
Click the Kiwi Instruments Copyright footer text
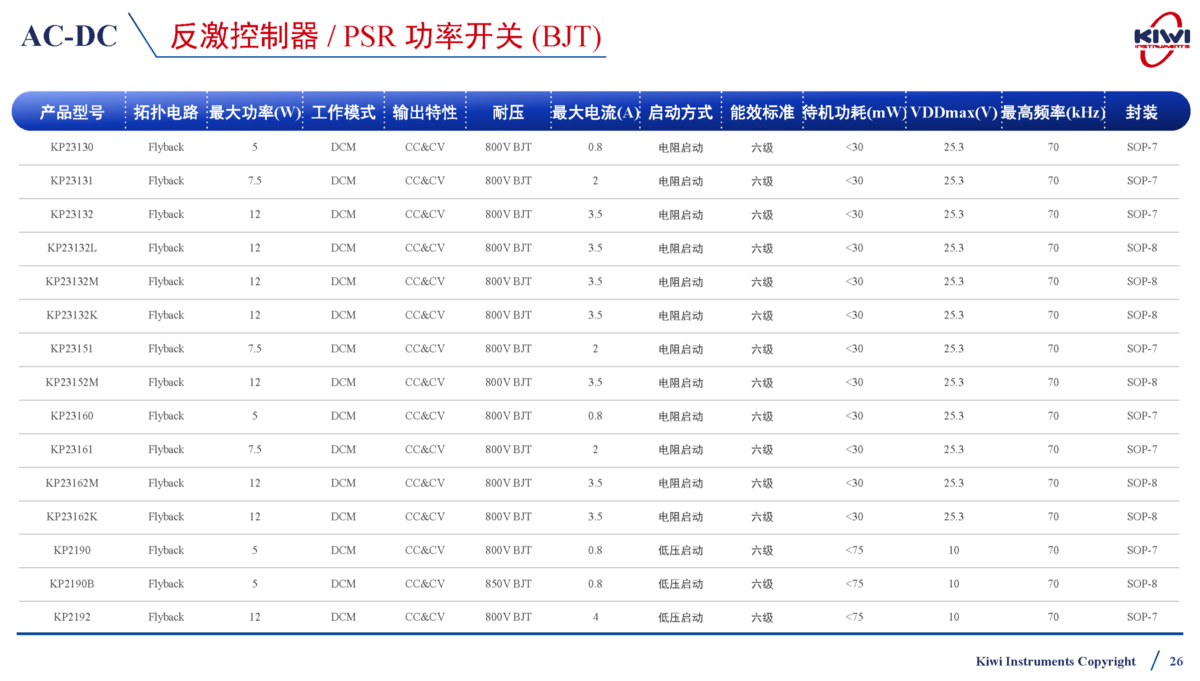[1055, 661]
